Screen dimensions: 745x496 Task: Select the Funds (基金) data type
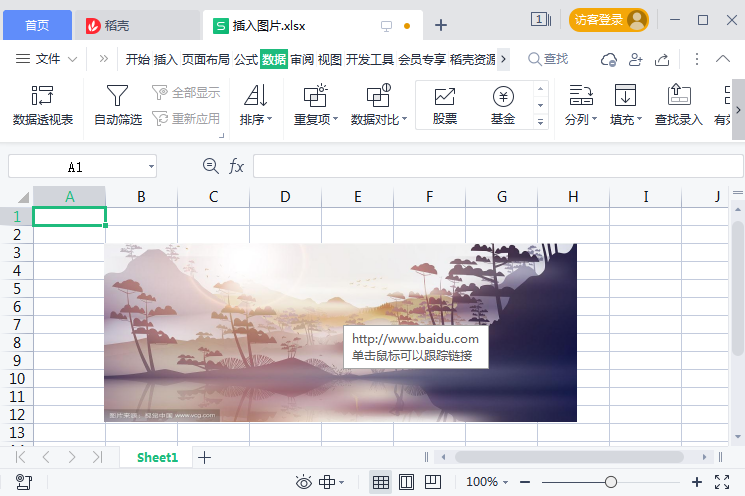click(503, 105)
